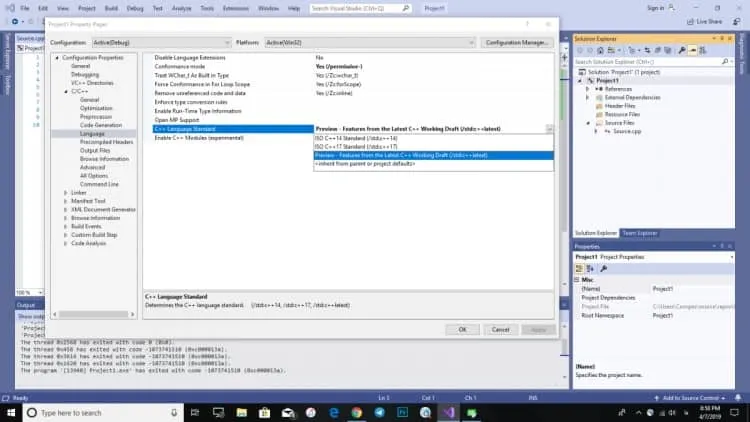750x422 pixels.
Task: Click the Windows taskbar search box
Action: point(103,412)
